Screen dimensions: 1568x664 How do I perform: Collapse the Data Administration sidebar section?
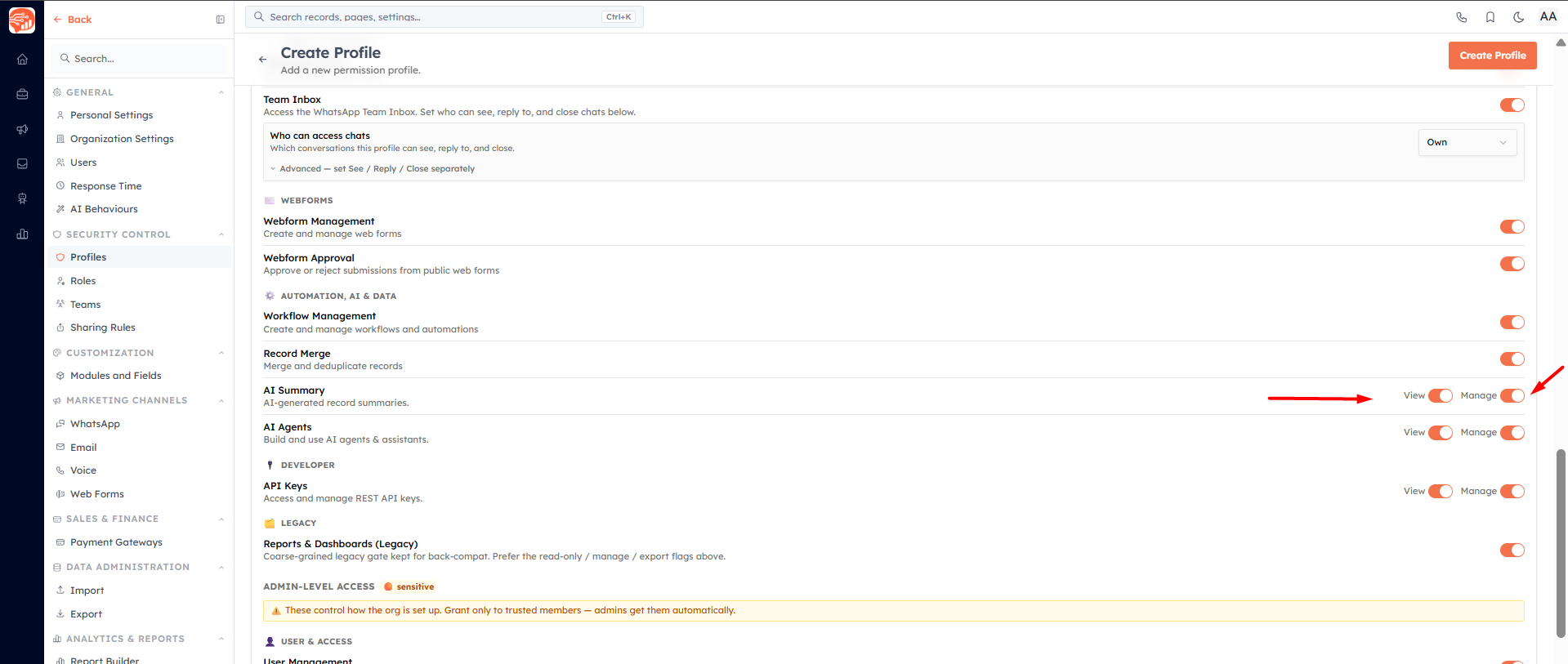(221, 567)
